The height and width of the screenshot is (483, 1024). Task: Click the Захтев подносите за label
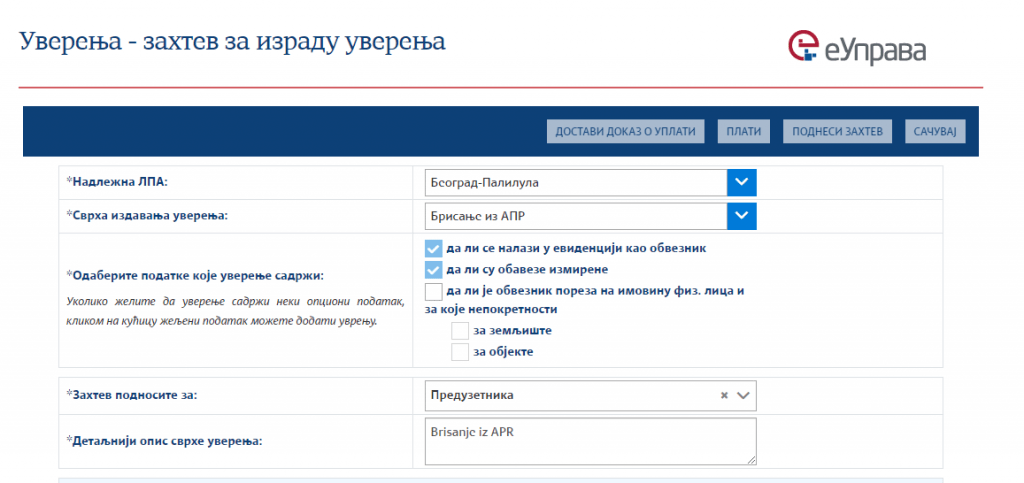(133, 395)
